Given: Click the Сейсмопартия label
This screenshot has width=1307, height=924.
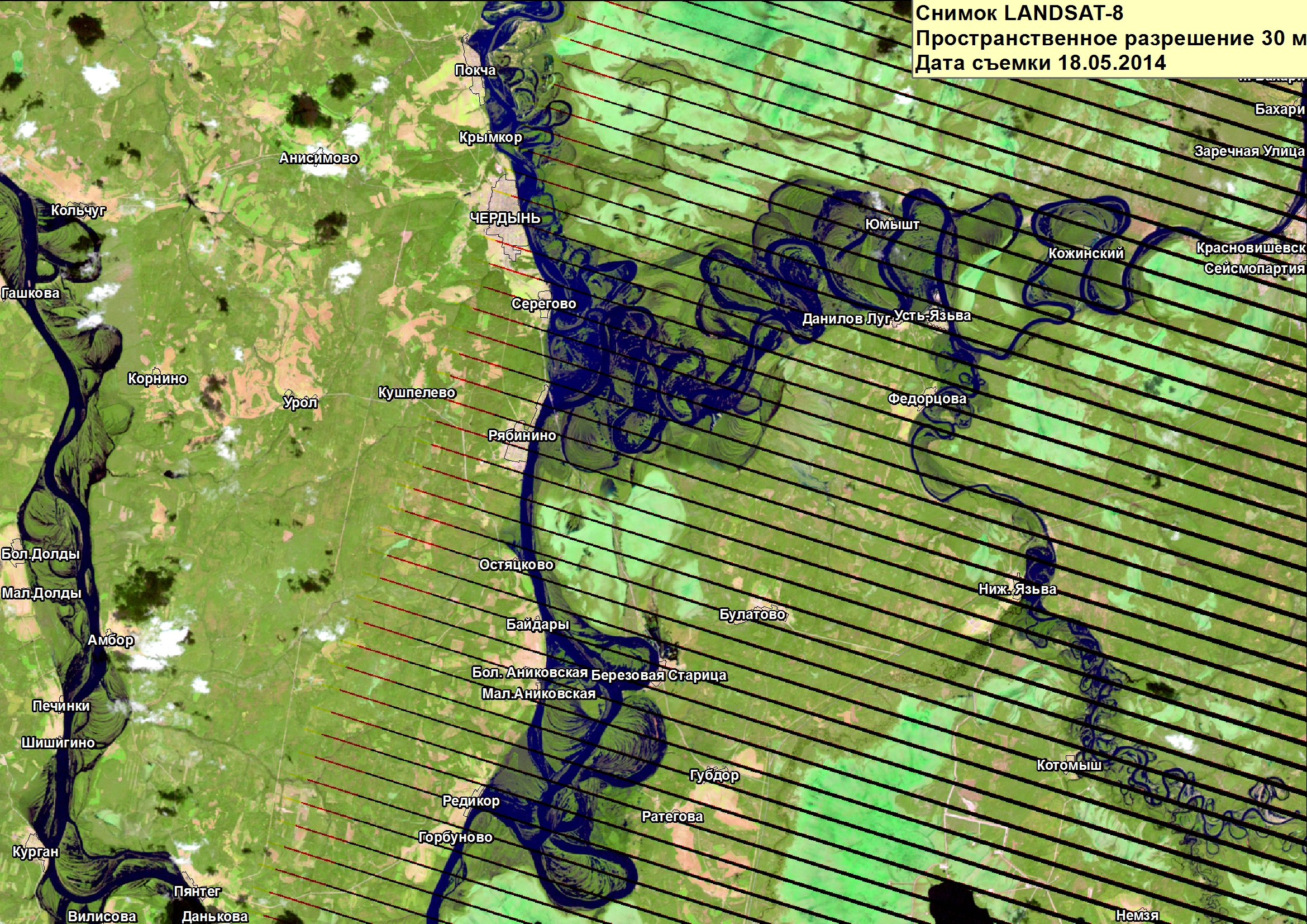Looking at the screenshot, I should pos(1254,269).
